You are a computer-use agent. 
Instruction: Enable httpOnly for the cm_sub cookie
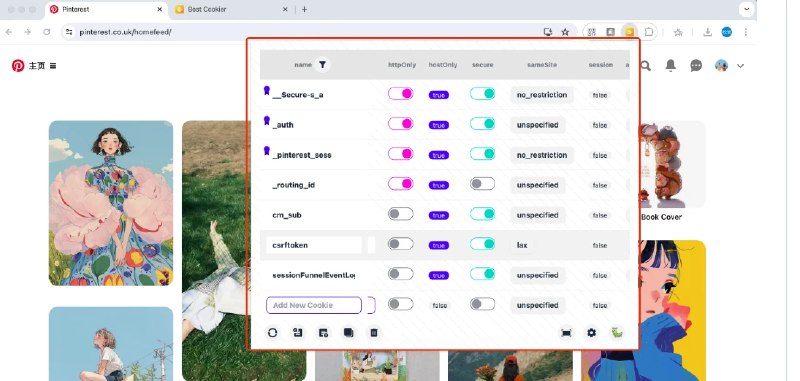[x=401, y=214]
